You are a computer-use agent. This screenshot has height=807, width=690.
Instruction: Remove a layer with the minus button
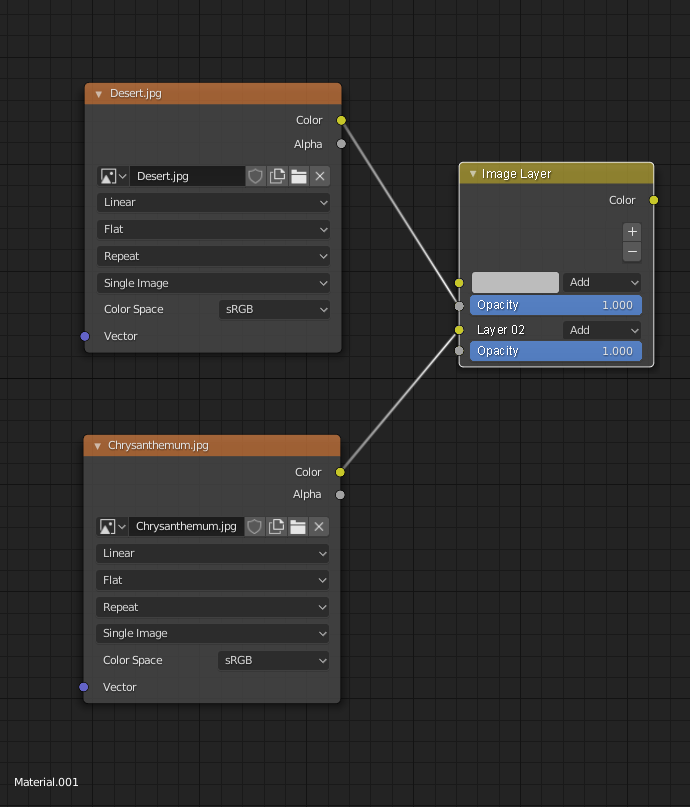click(x=632, y=252)
